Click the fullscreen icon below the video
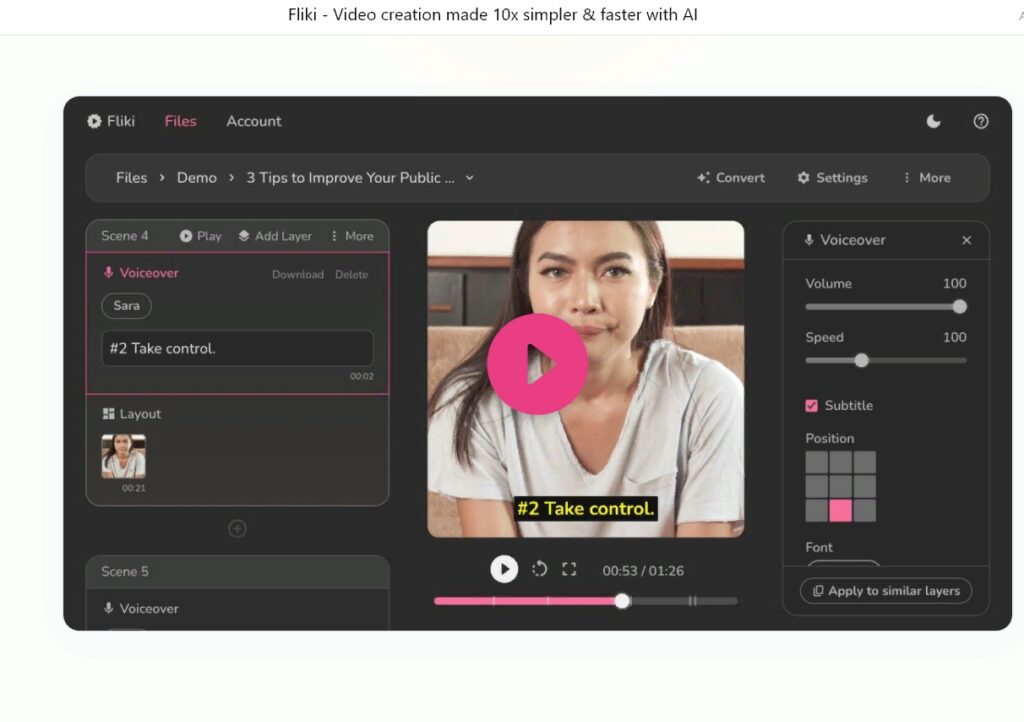The height and width of the screenshot is (722, 1024). 569,569
